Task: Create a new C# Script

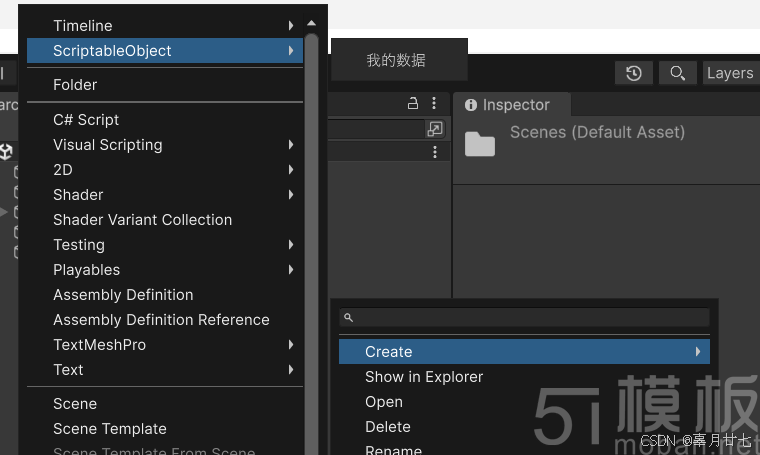Action: 165,120
